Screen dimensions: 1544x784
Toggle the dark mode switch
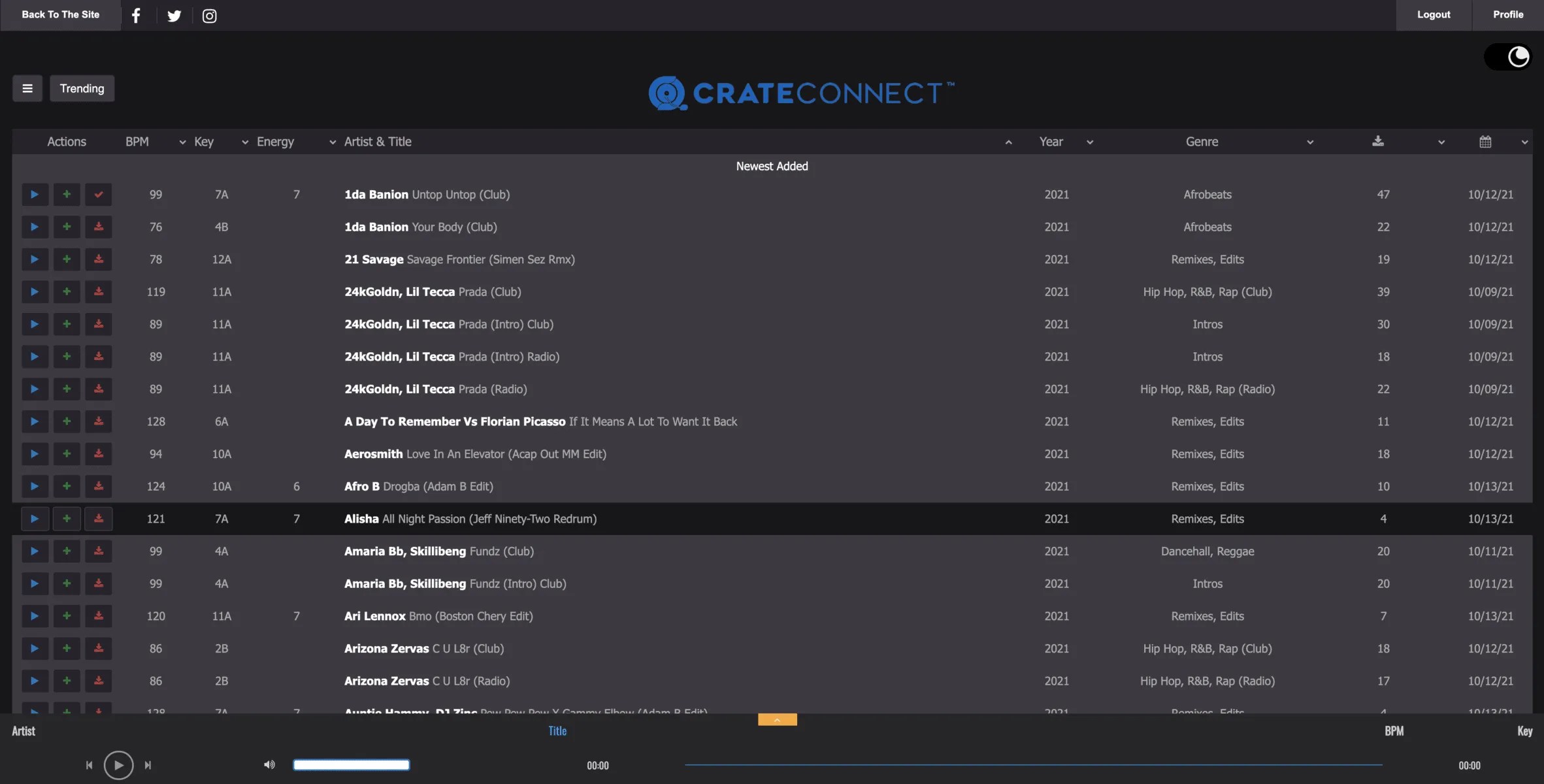[1509, 56]
